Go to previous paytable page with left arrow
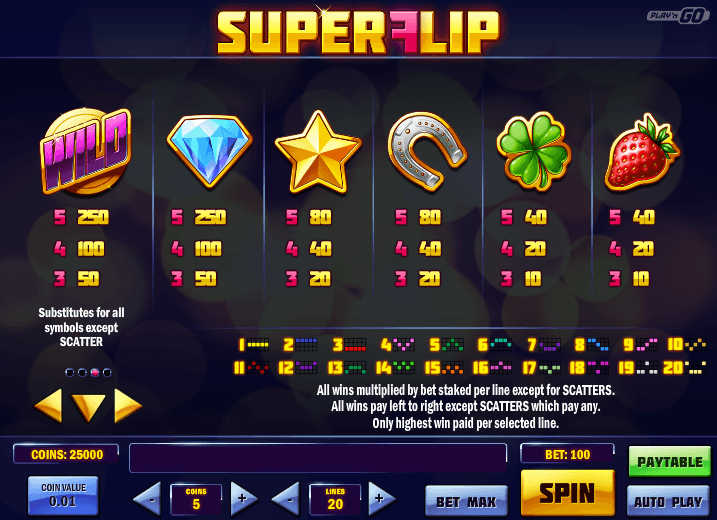The image size is (717, 520). pos(48,405)
